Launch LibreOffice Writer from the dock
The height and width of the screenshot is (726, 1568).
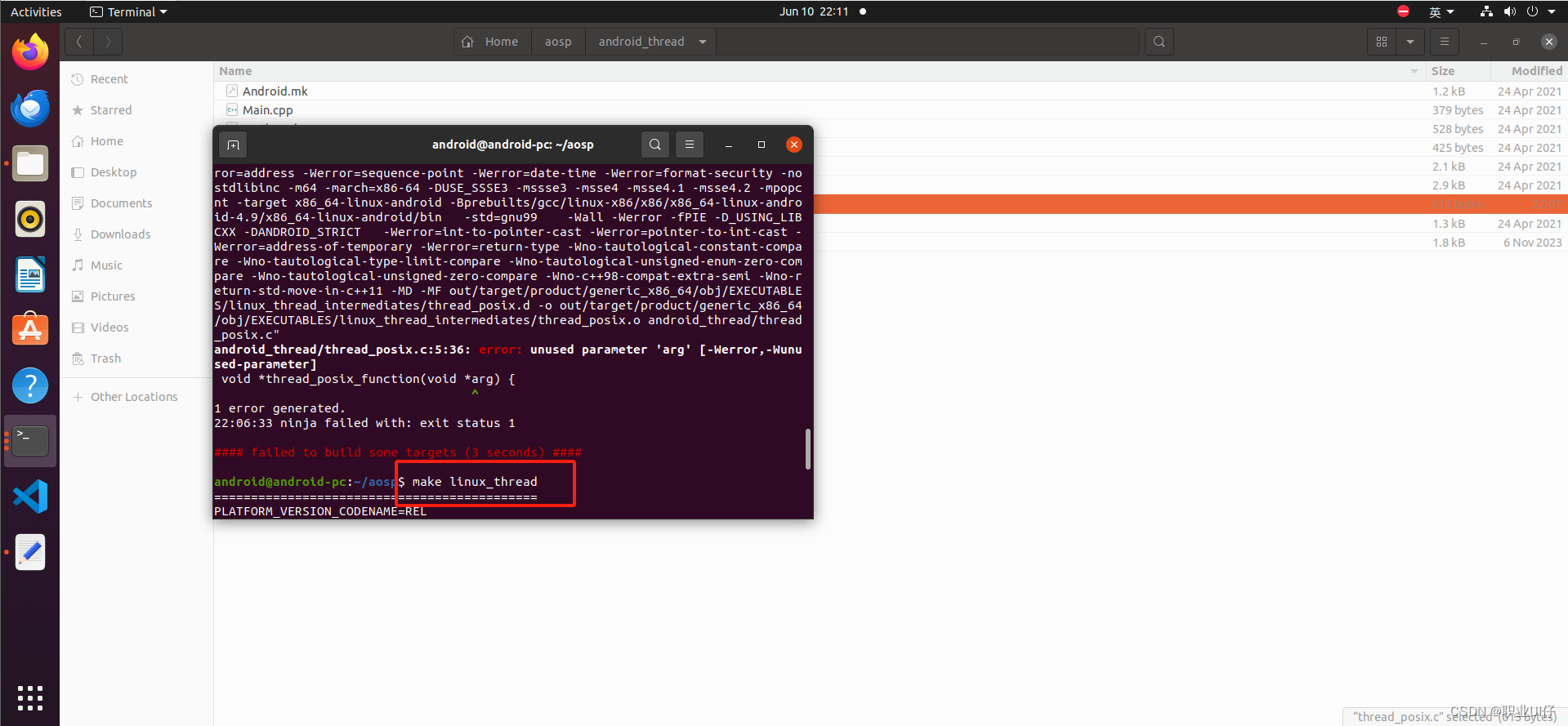coord(30,274)
